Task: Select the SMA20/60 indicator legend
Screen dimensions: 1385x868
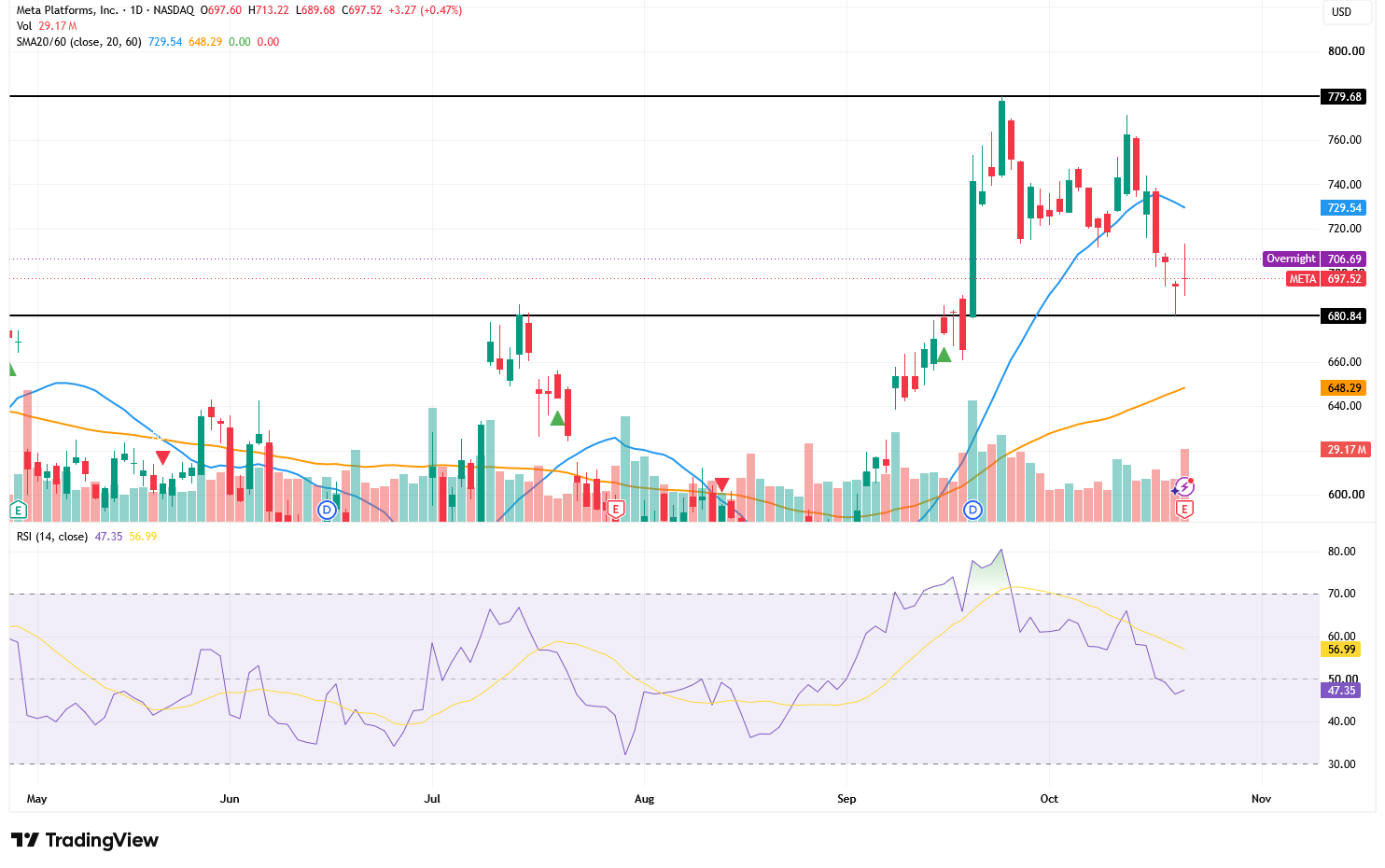Action: coord(78,42)
